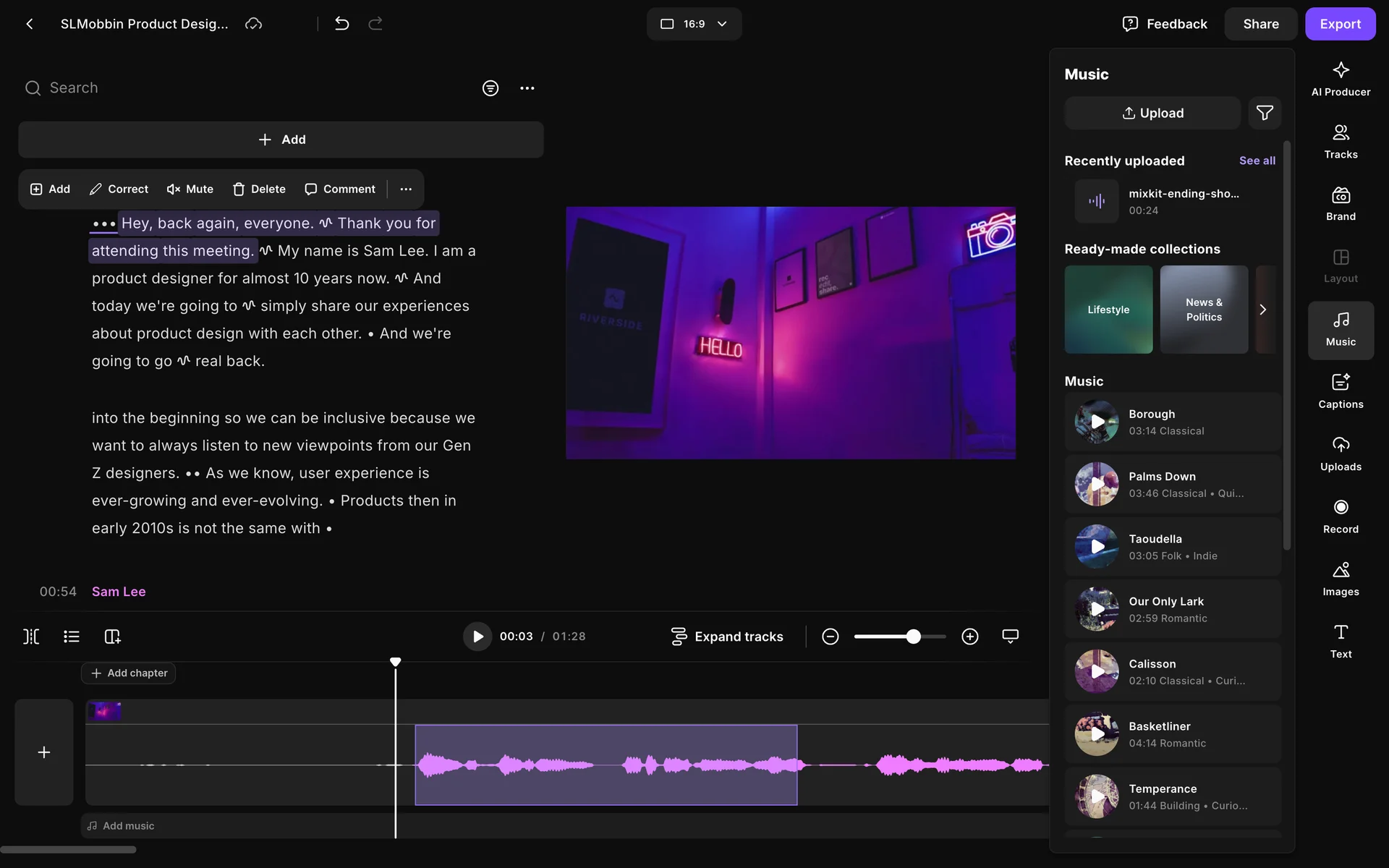Open the more options menu in selection toolbar

[x=406, y=189]
